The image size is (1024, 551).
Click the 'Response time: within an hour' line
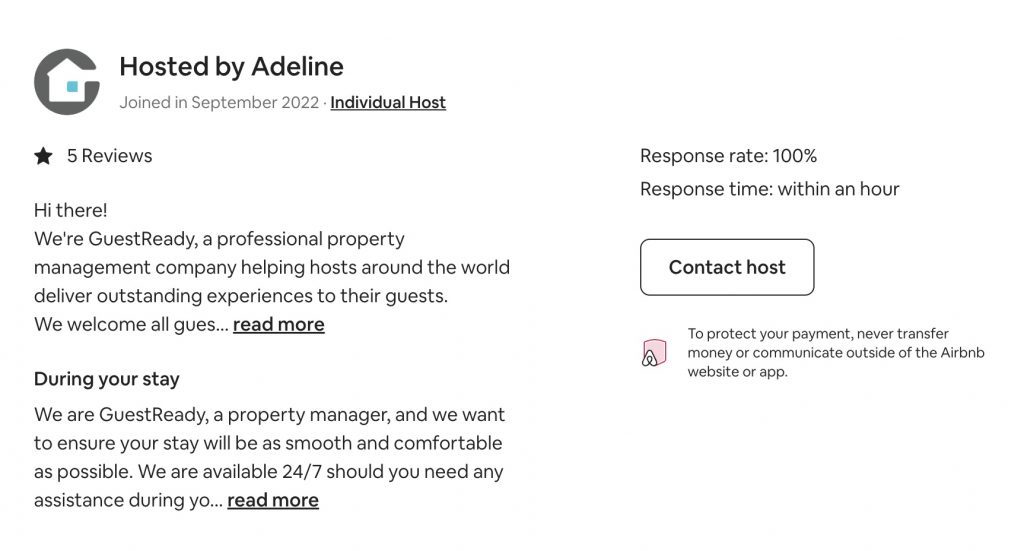769,189
